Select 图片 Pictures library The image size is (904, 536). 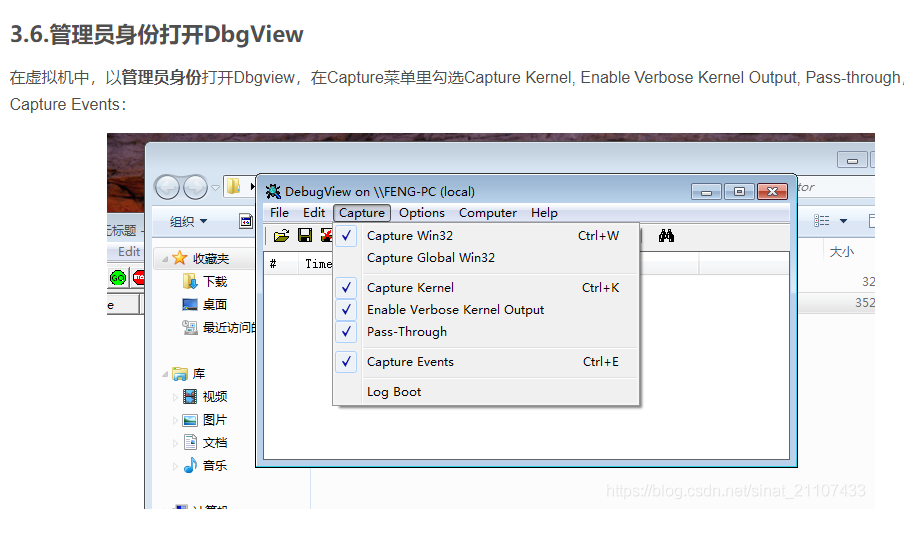(214, 420)
